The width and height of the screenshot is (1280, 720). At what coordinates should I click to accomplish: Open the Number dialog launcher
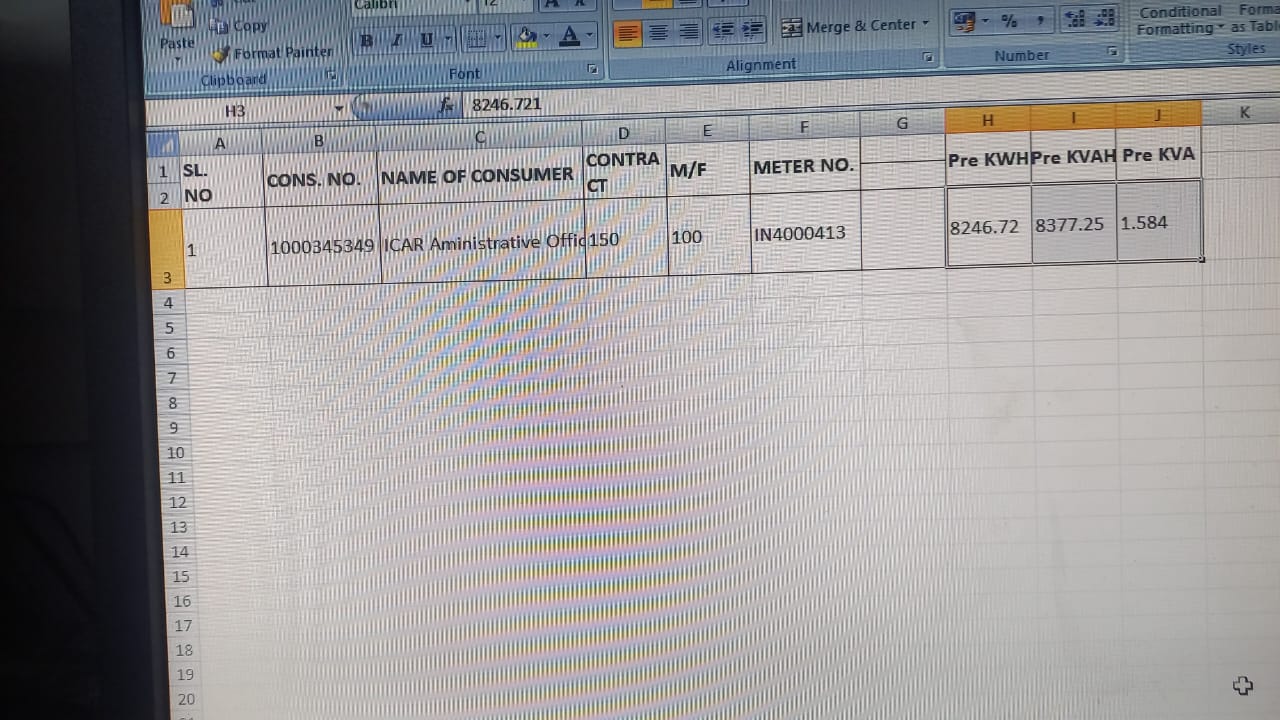[1112, 50]
